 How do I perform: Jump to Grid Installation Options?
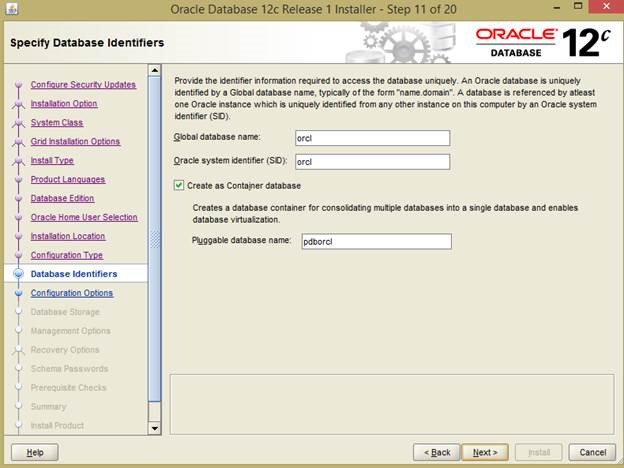75,142
